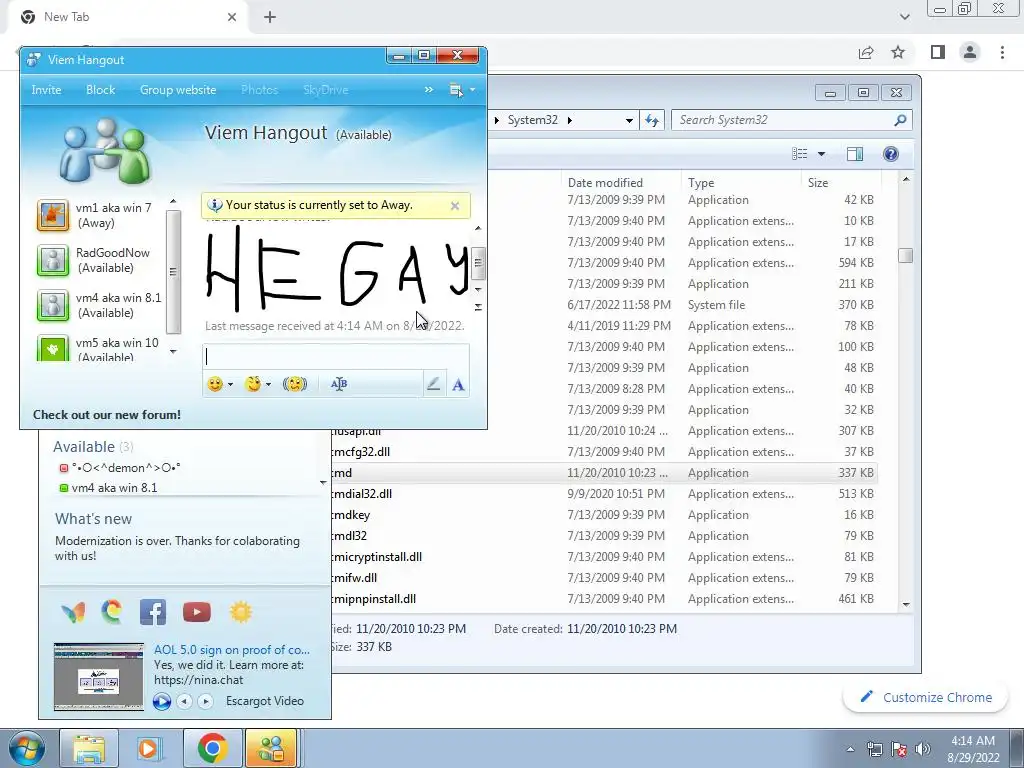Click the Explorer vertical scrollbar thumb
The height and width of the screenshot is (768, 1024).
click(905, 255)
